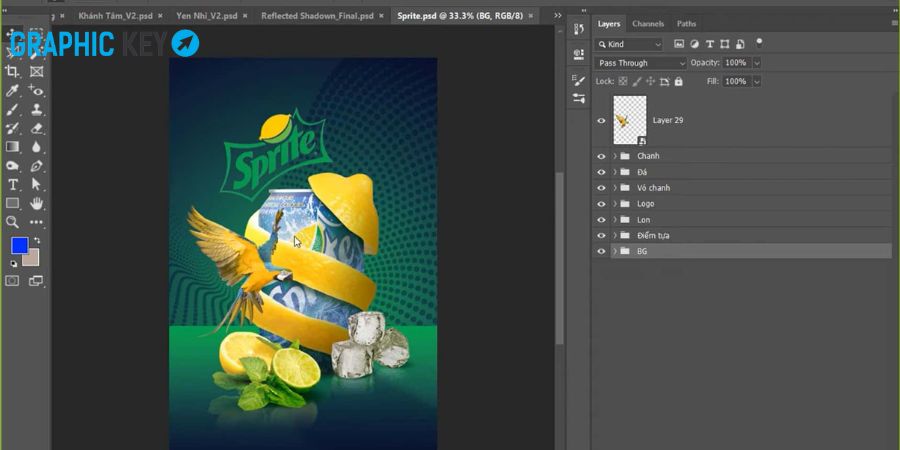Switch to Reflected Shadow_Final.psd tab
This screenshot has width=900, height=450.
[317, 16]
